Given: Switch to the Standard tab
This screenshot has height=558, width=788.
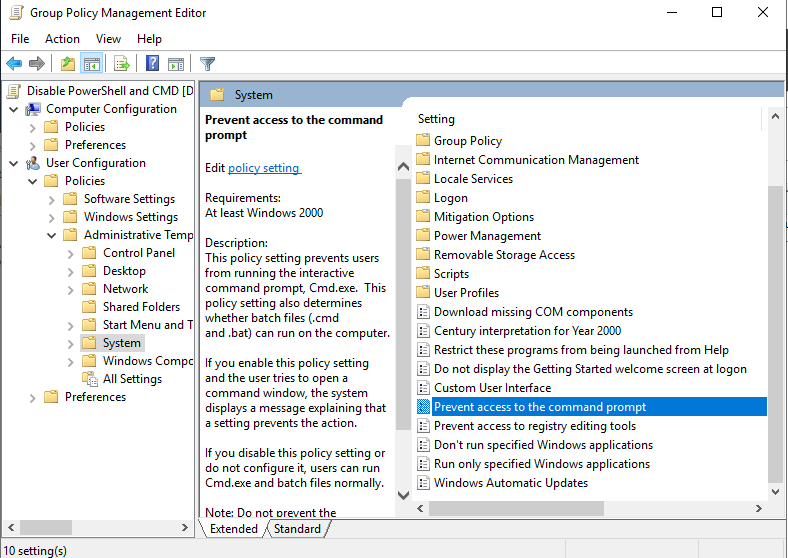Looking at the screenshot, I should 297,529.
